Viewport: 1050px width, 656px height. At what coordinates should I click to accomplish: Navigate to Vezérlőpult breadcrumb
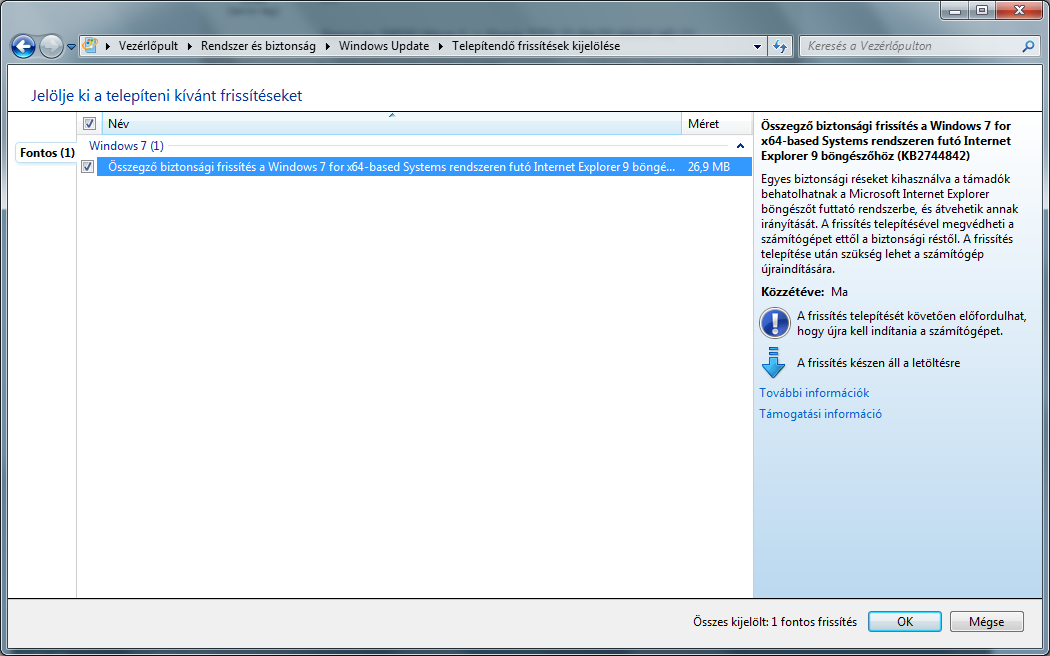click(x=149, y=46)
